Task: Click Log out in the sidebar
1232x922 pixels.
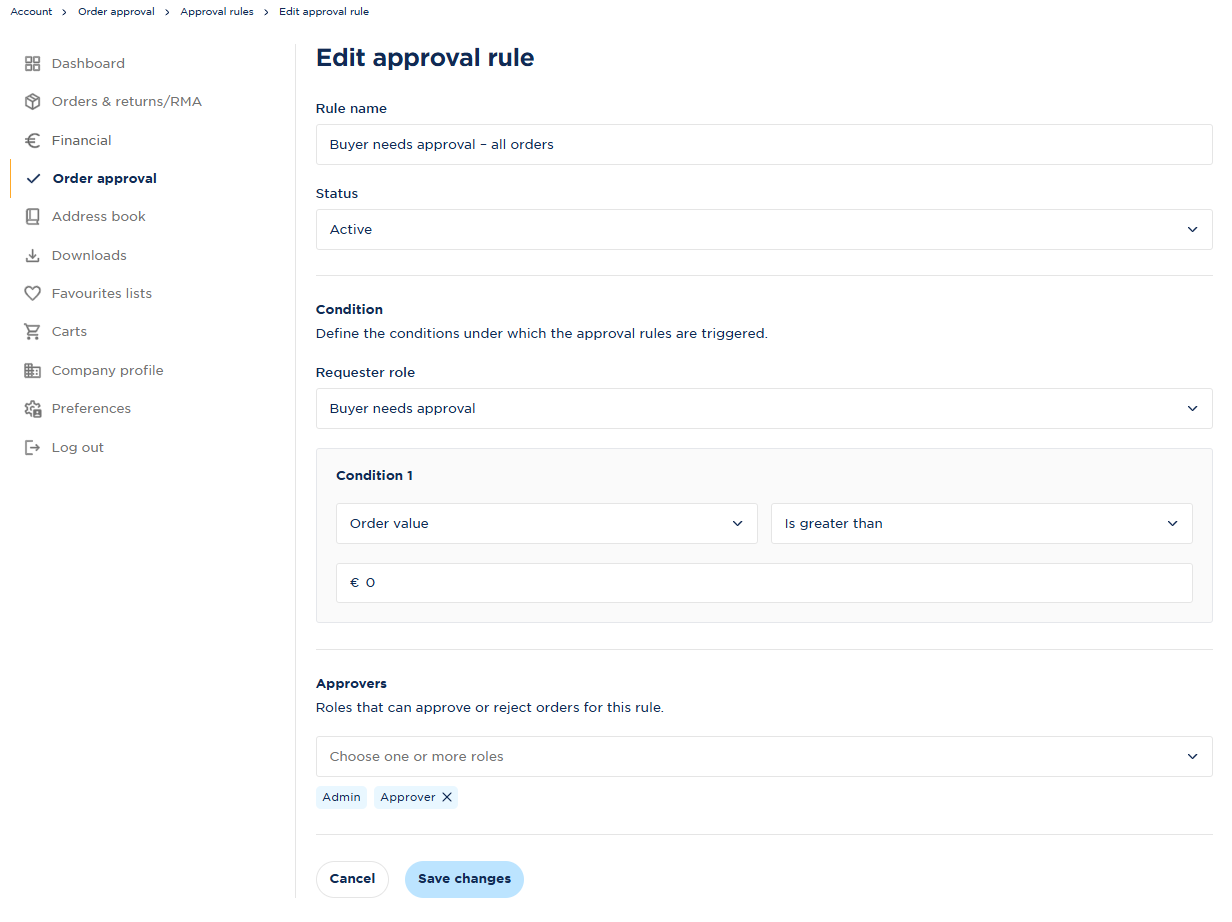Action: pos(78,448)
